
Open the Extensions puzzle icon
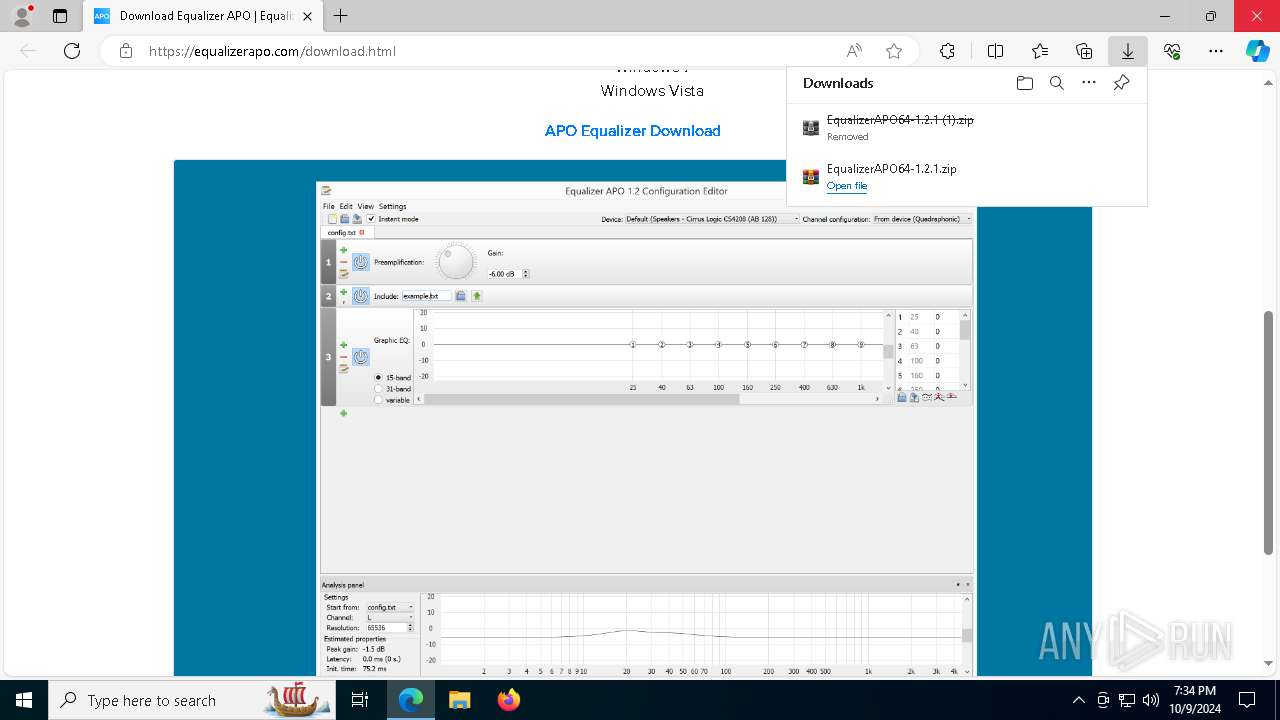point(947,51)
